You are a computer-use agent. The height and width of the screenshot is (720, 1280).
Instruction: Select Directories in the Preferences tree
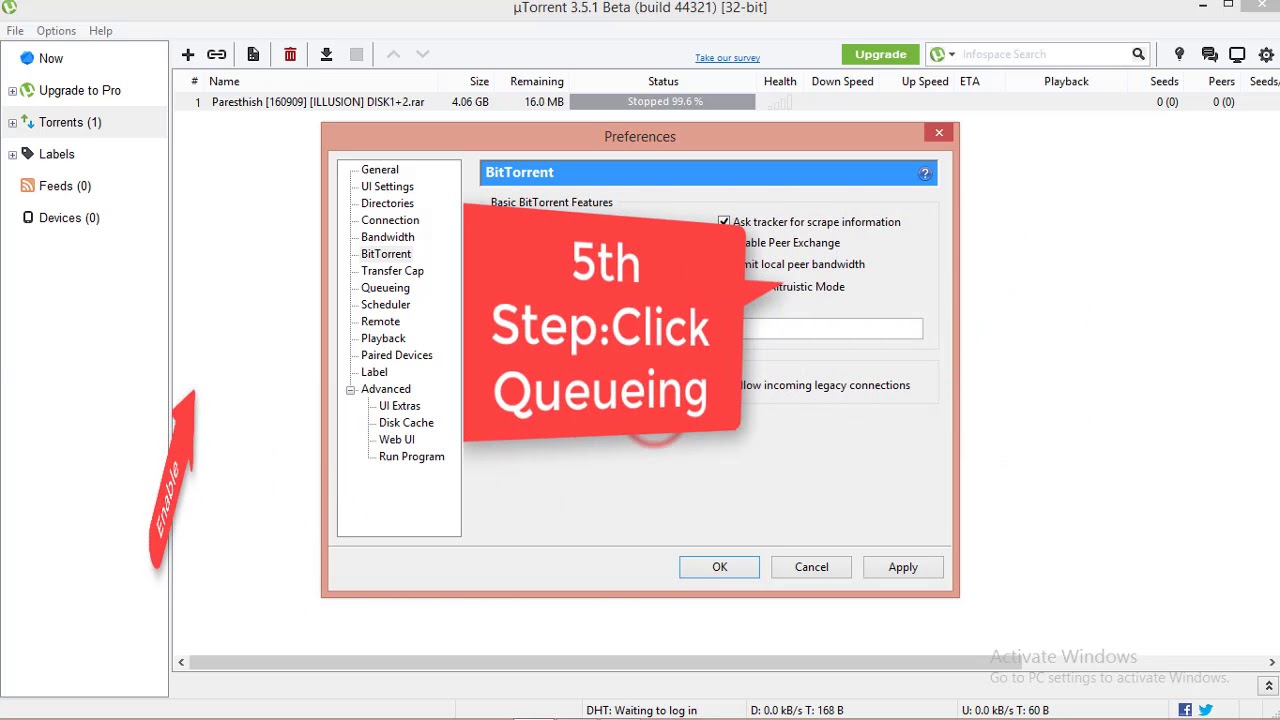387,204
